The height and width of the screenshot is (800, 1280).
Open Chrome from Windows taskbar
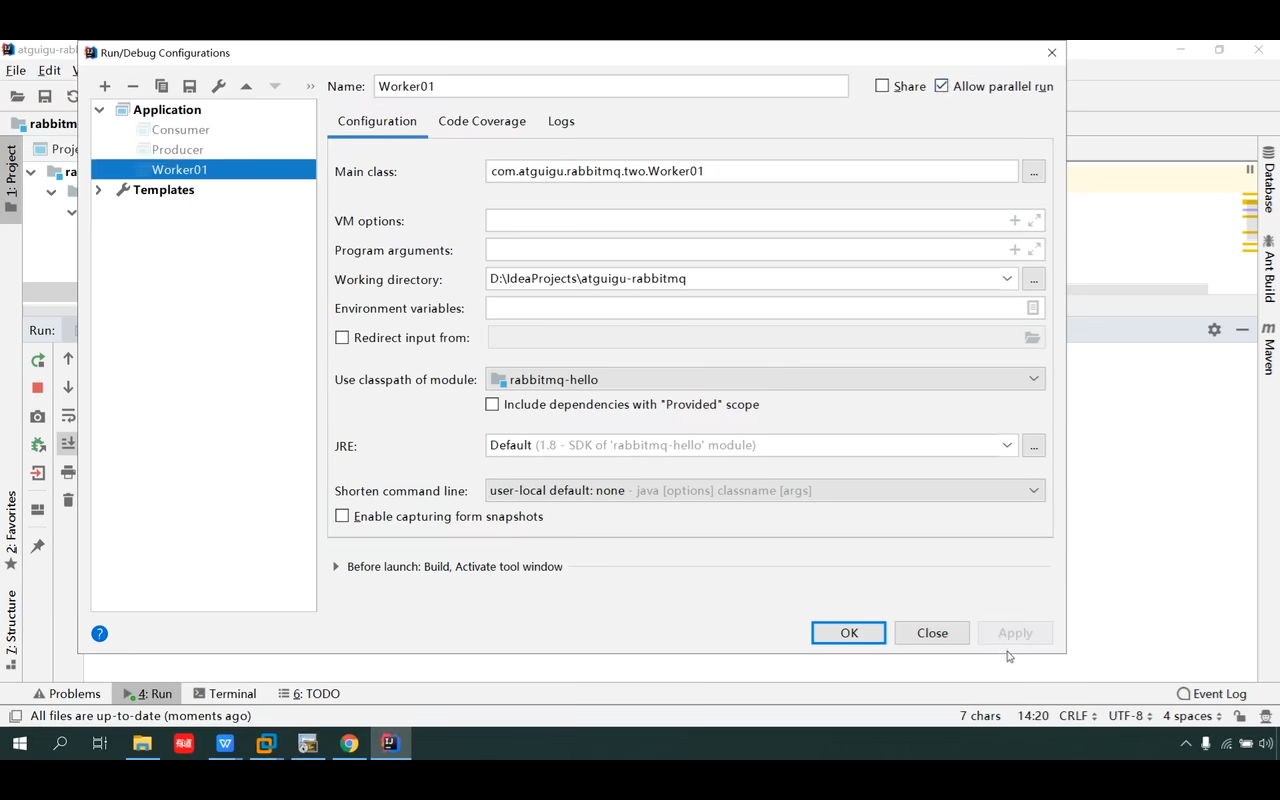pos(349,743)
